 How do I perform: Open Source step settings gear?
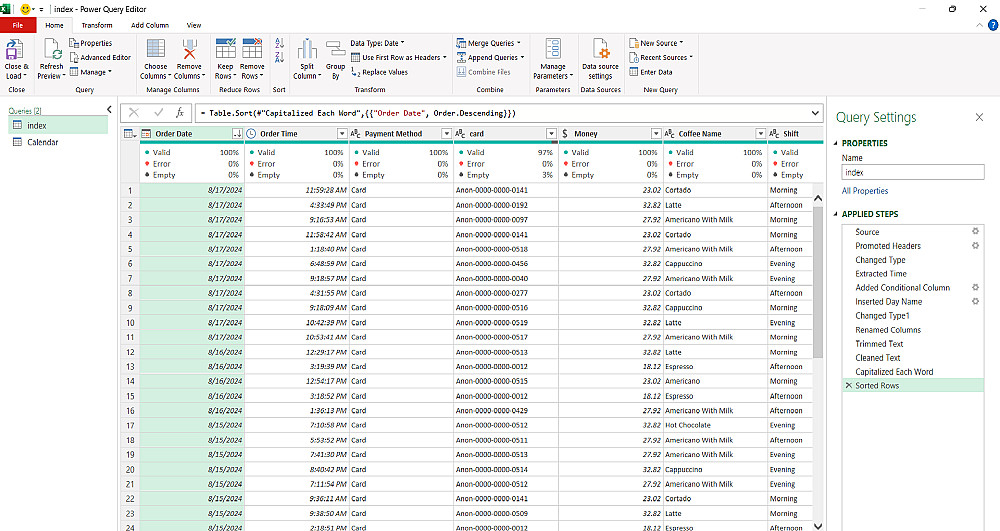[x=975, y=231]
